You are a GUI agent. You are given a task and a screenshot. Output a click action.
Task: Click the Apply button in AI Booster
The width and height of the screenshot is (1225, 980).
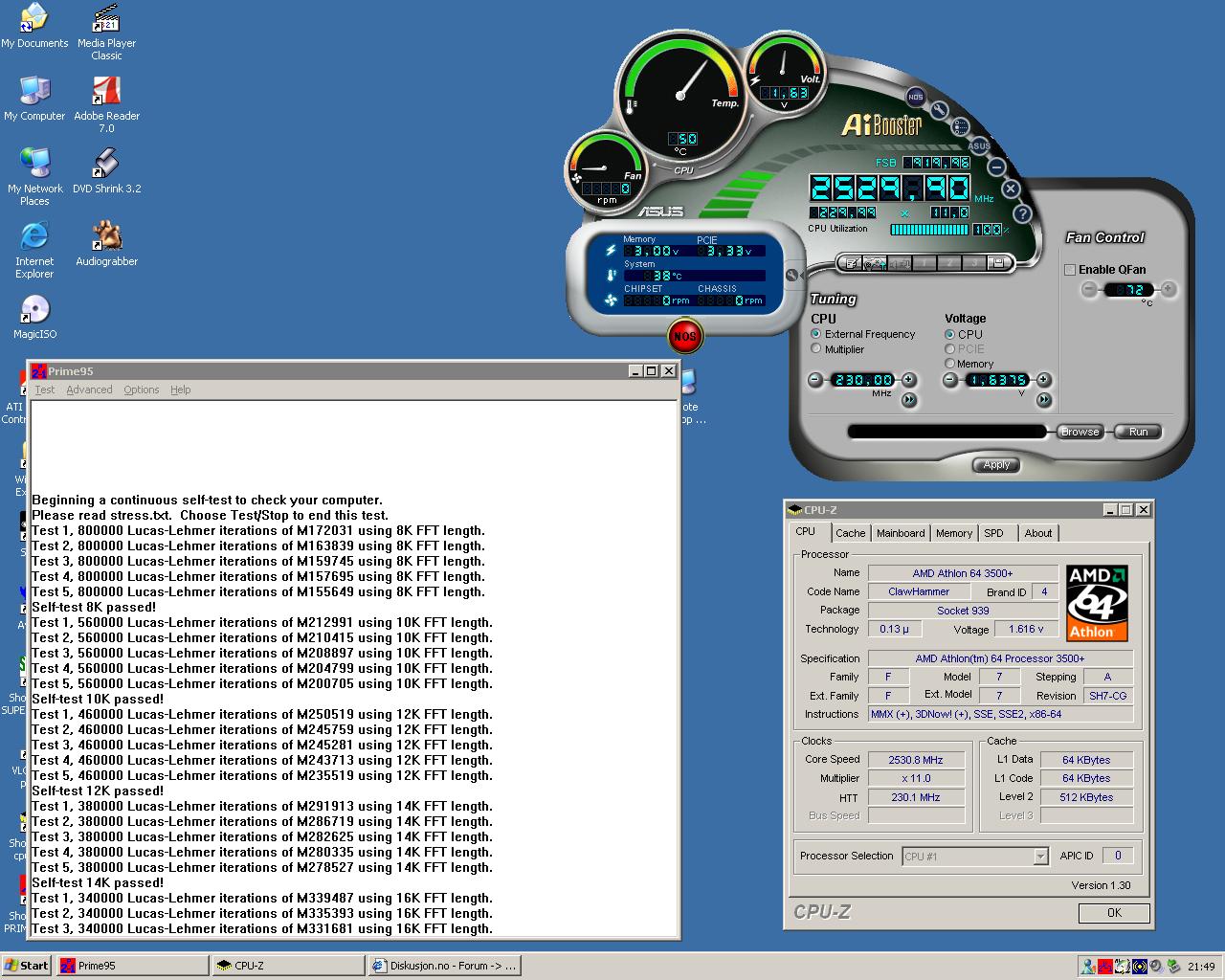(x=996, y=464)
